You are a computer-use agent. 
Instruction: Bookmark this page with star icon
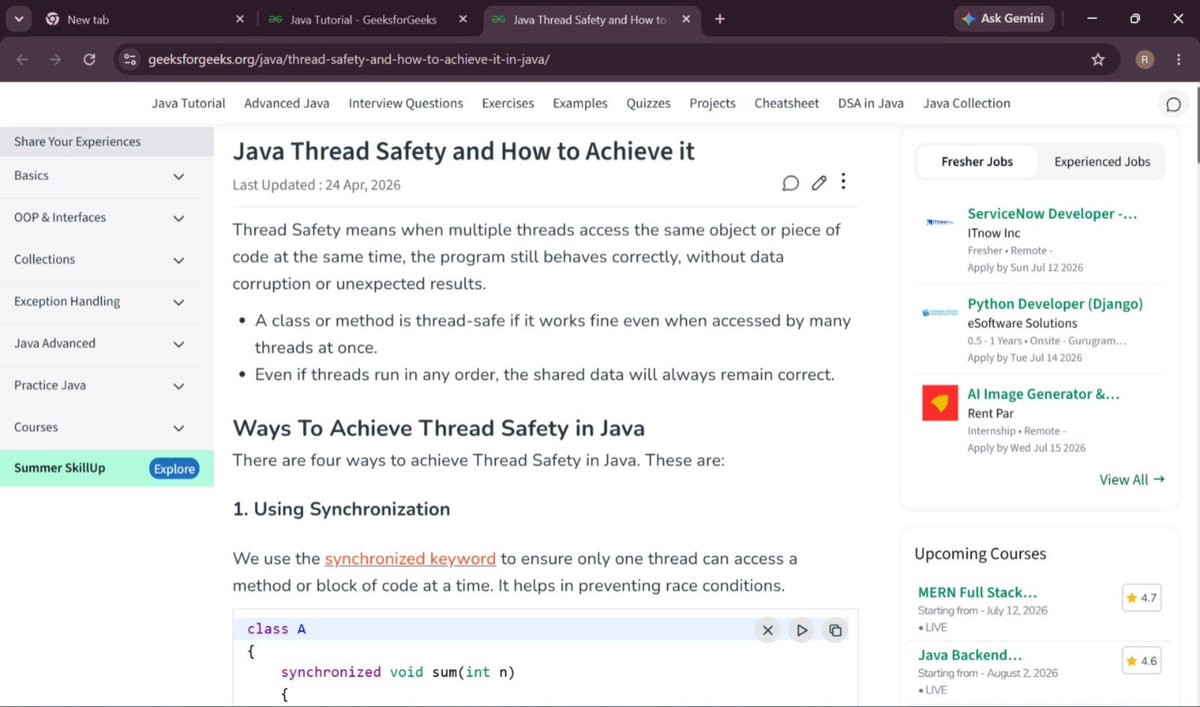click(x=1098, y=60)
